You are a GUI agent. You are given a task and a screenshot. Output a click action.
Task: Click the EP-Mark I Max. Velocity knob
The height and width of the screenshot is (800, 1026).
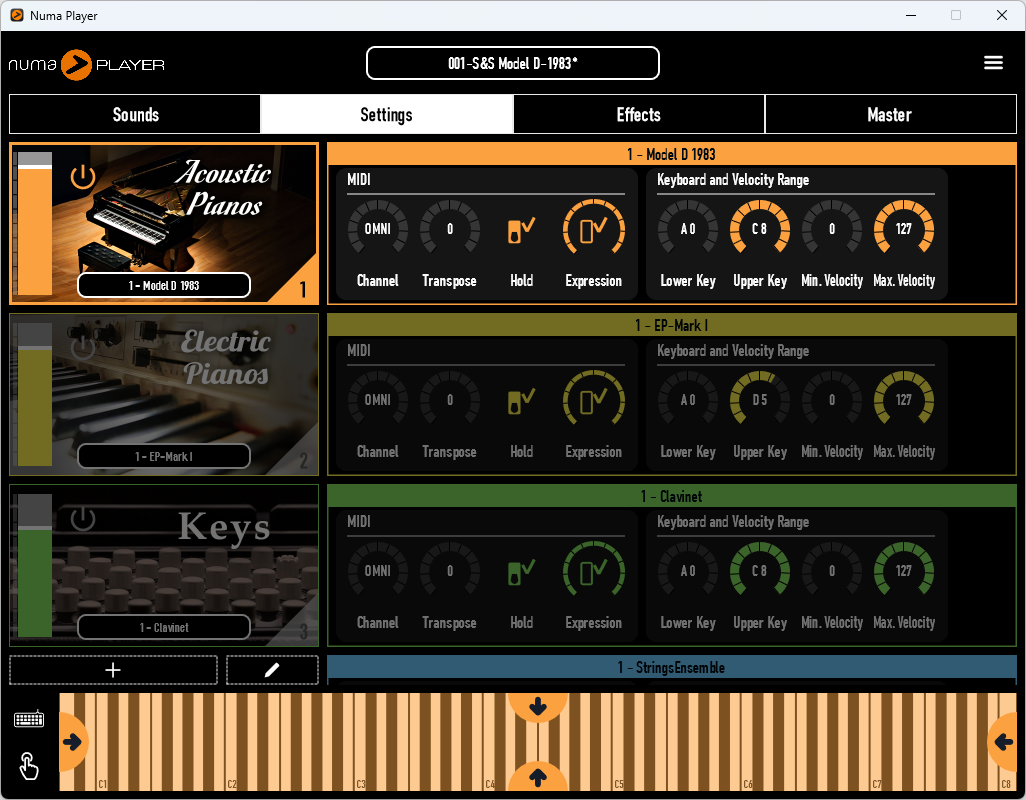[904, 400]
